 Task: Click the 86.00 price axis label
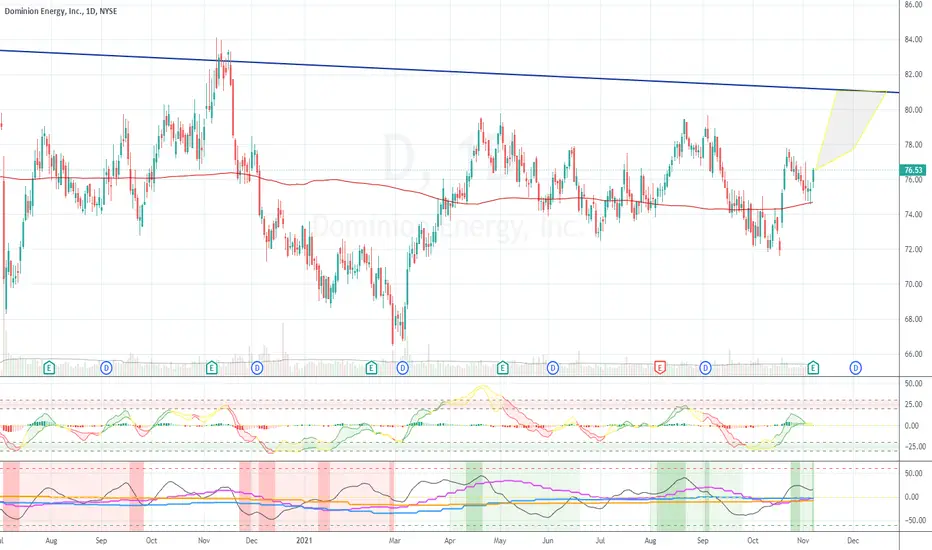click(x=913, y=4)
